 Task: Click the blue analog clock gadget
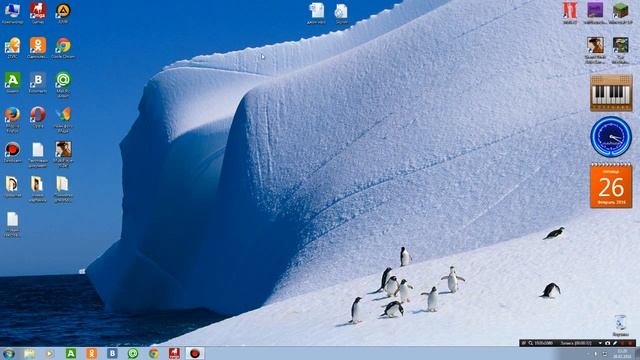pos(611,137)
